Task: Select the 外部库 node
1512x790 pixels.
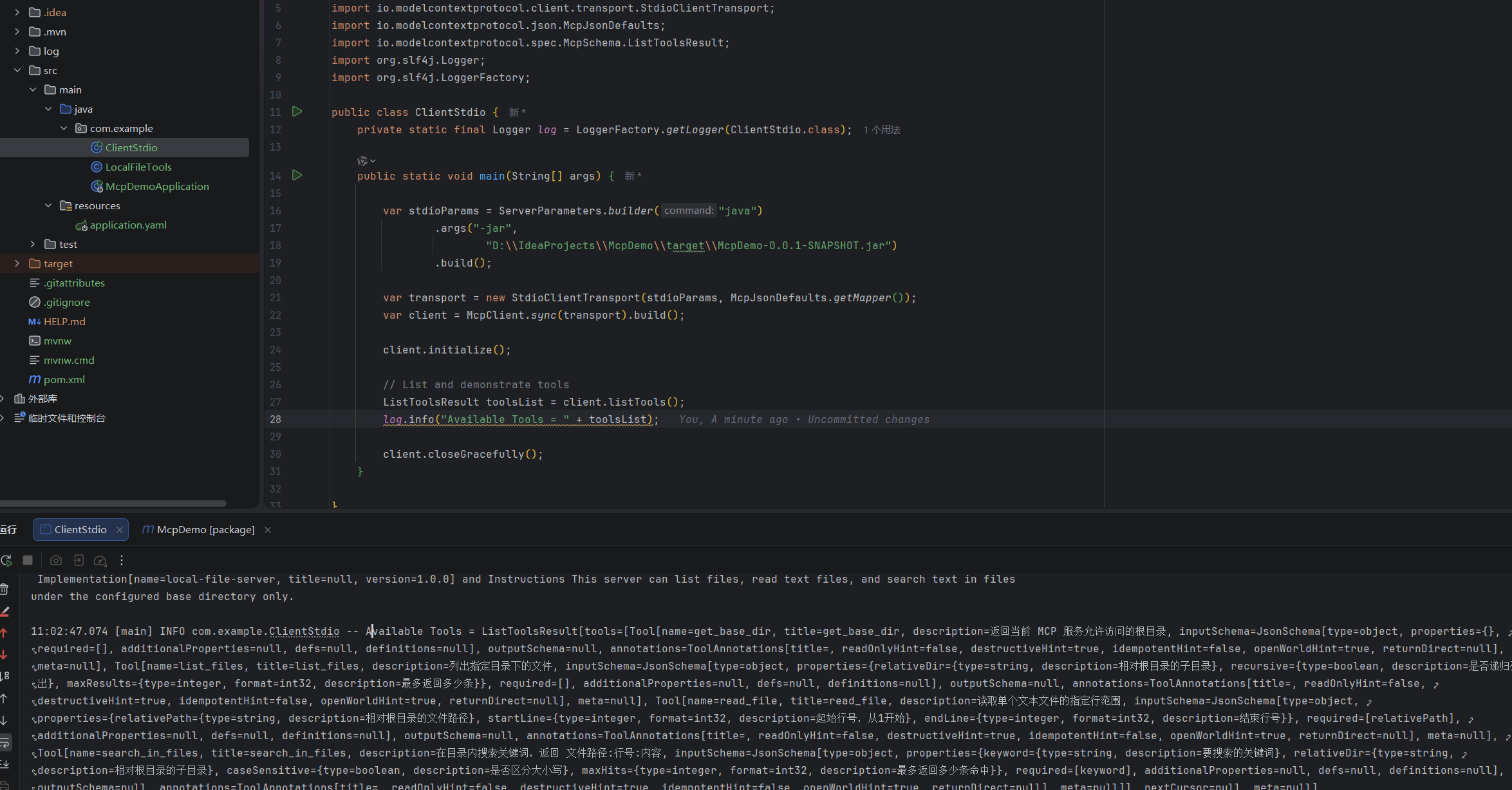Action: [x=42, y=399]
